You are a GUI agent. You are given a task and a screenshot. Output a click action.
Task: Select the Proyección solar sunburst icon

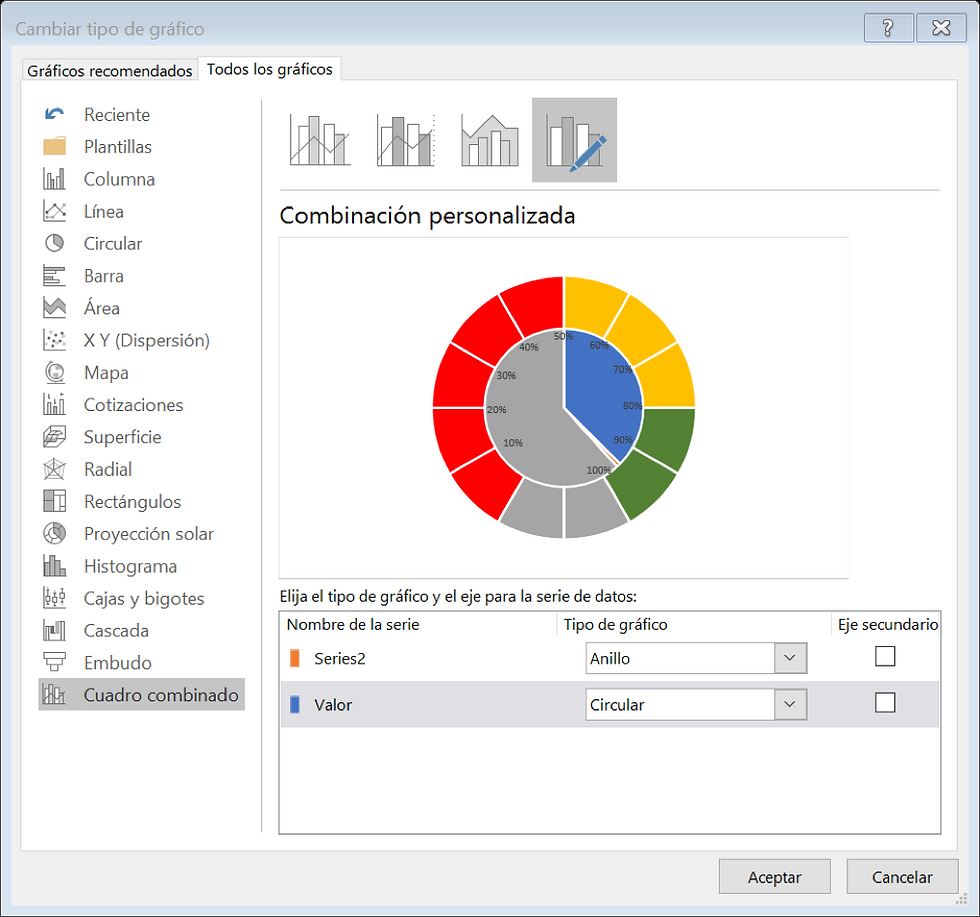click(x=54, y=534)
